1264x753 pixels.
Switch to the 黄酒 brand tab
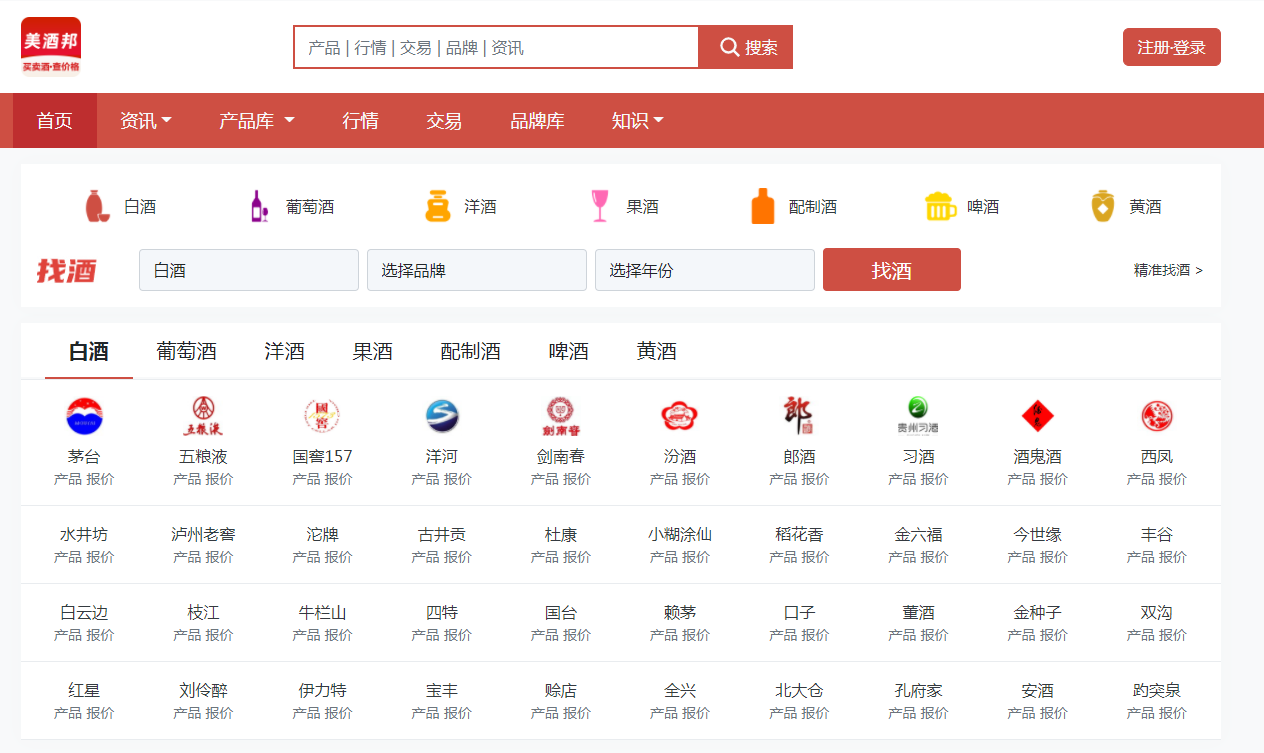click(657, 351)
